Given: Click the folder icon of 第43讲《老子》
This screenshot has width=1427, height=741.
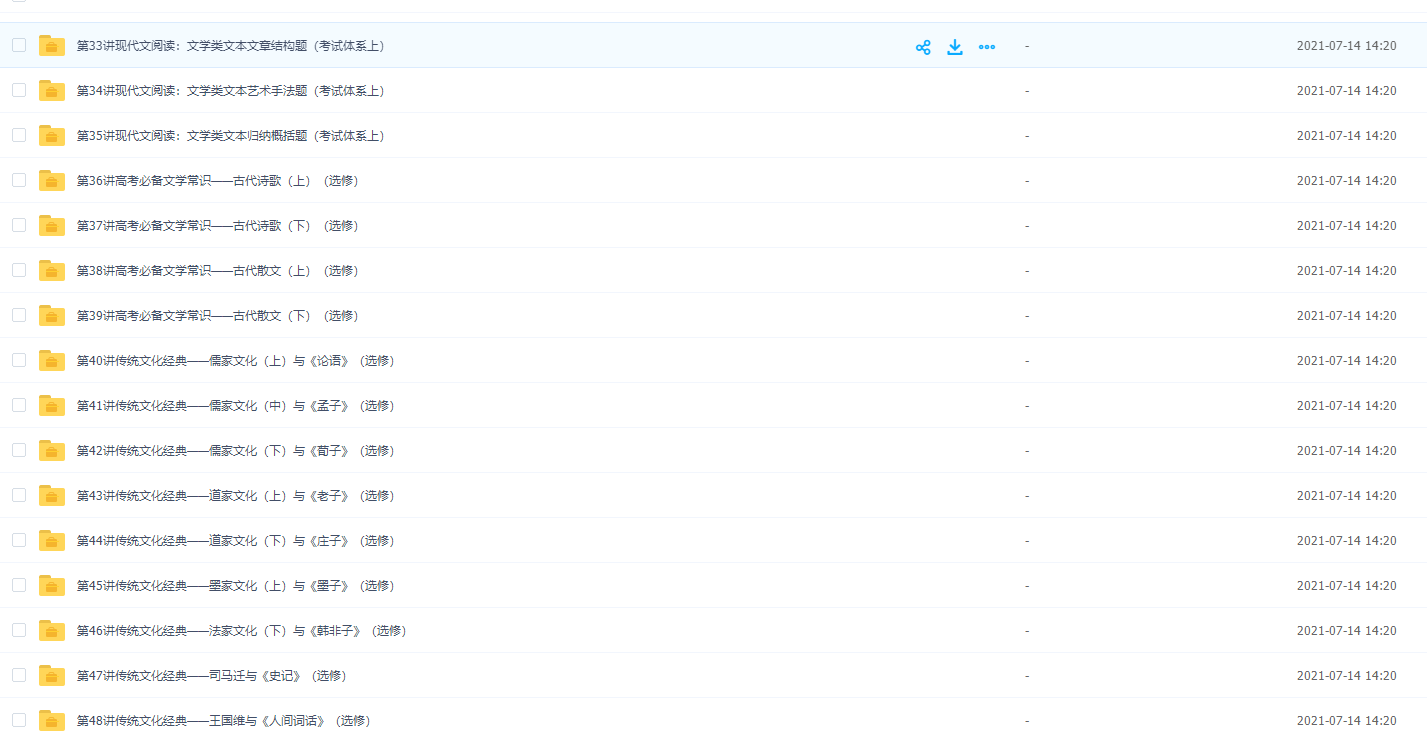Looking at the screenshot, I should point(52,496).
